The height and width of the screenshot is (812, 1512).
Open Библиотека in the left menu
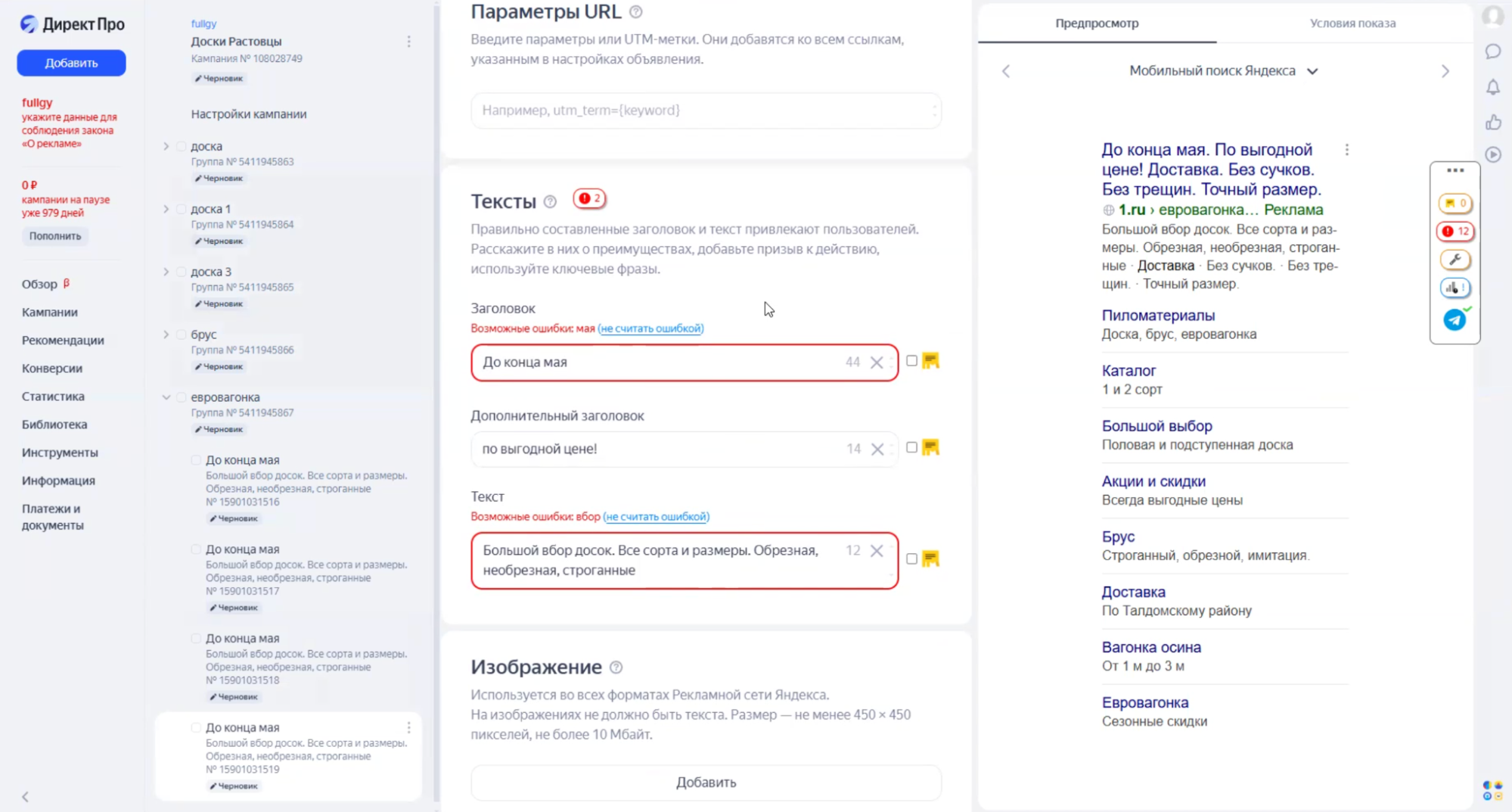54,425
